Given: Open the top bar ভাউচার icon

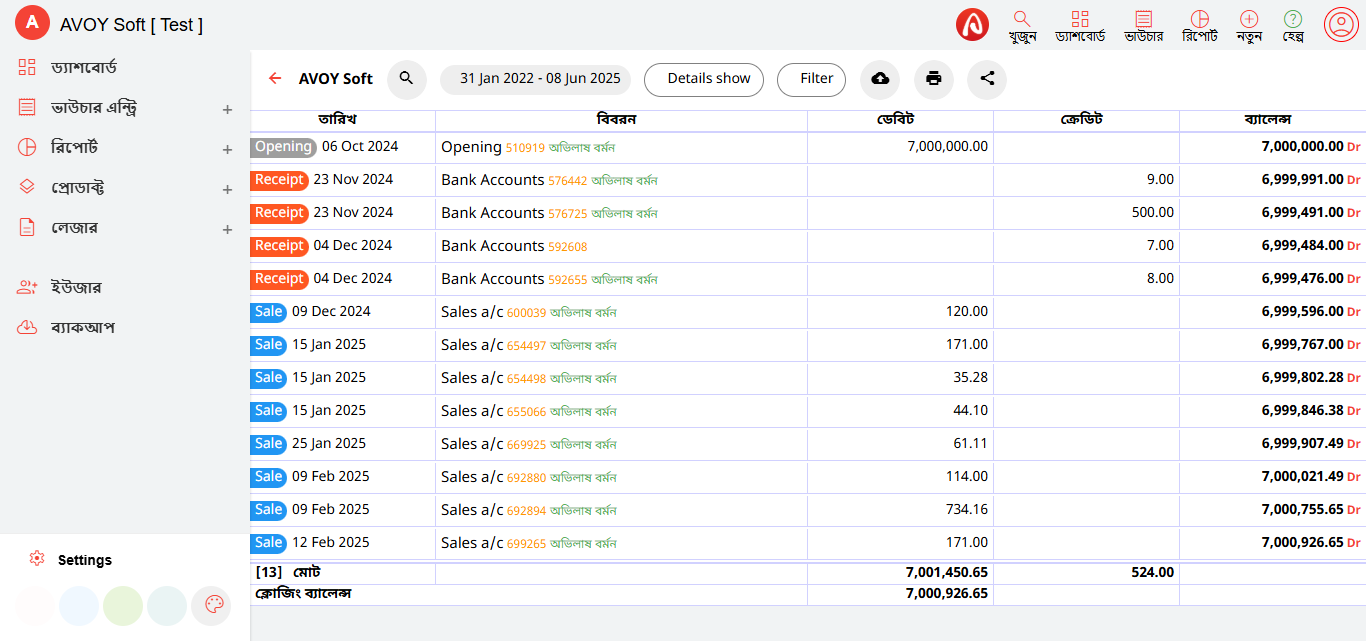Looking at the screenshot, I should [1144, 25].
